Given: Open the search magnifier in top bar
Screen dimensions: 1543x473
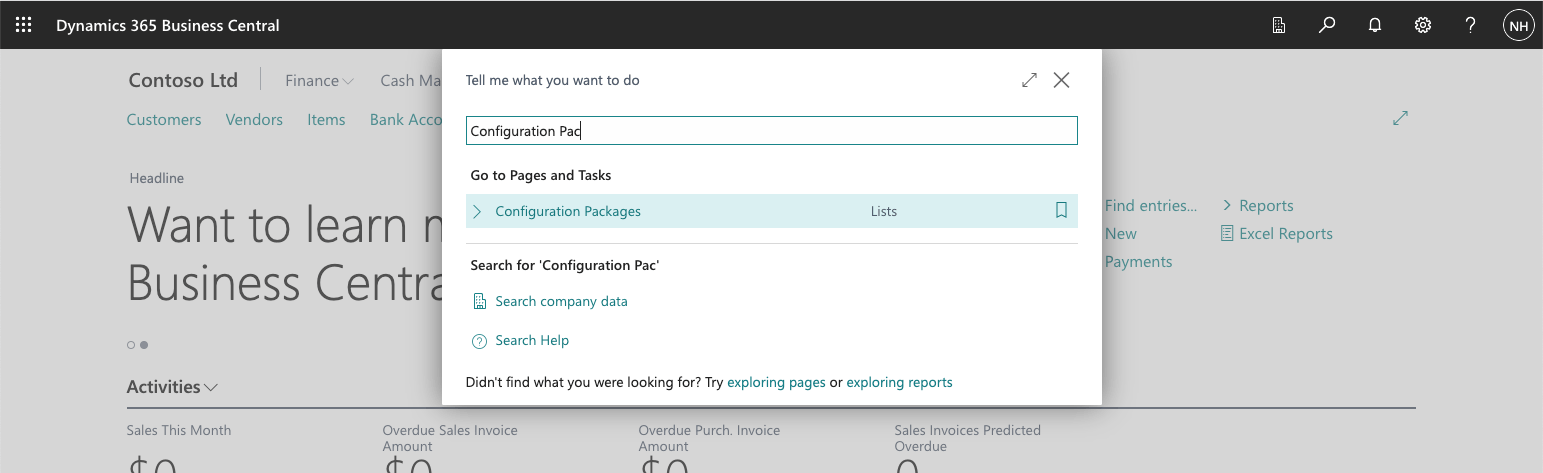Looking at the screenshot, I should [x=1327, y=26].
